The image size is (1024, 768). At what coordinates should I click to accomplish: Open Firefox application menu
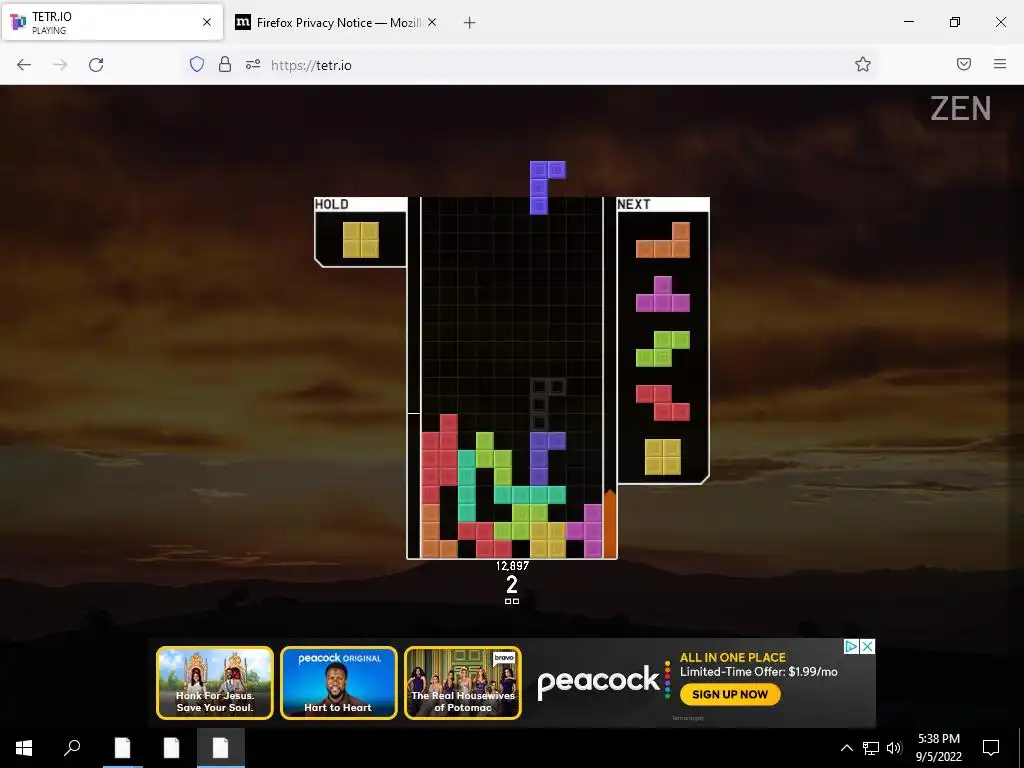click(1000, 64)
